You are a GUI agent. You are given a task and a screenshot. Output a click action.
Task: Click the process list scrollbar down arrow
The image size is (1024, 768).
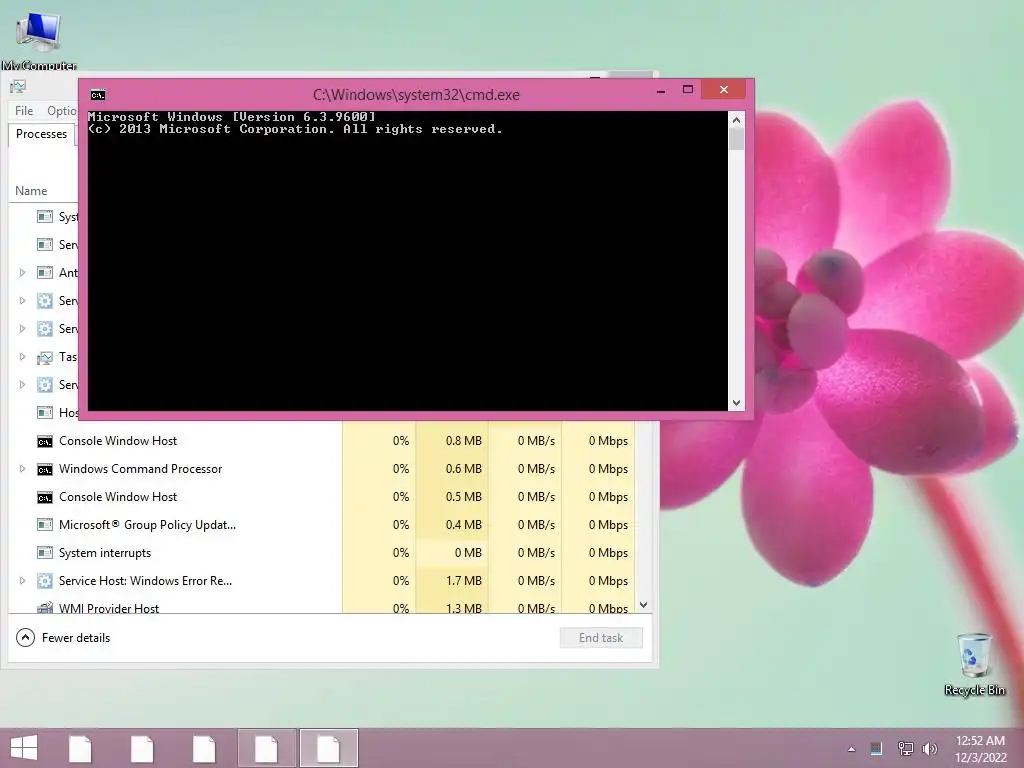[x=643, y=605]
